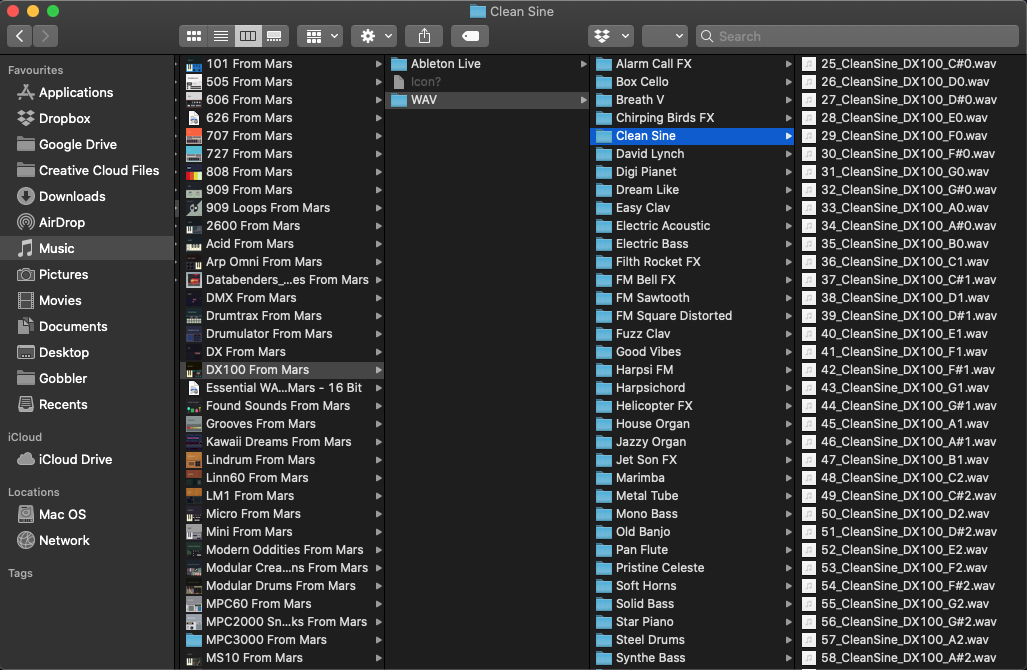Open Network in the sidebar

[x=88, y=540]
